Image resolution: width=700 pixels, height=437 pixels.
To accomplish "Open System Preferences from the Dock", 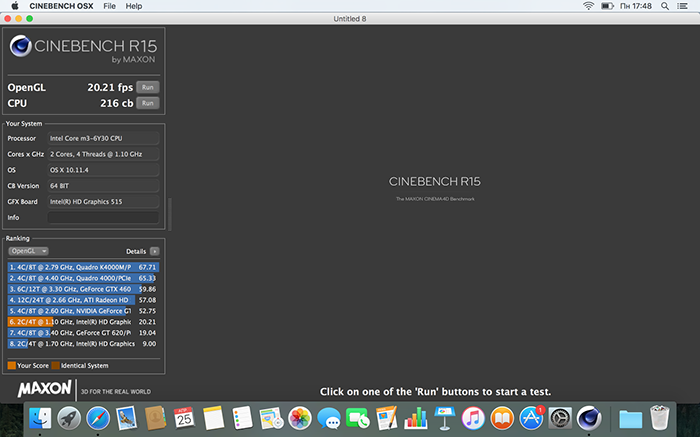I will pyautogui.click(x=561, y=417).
